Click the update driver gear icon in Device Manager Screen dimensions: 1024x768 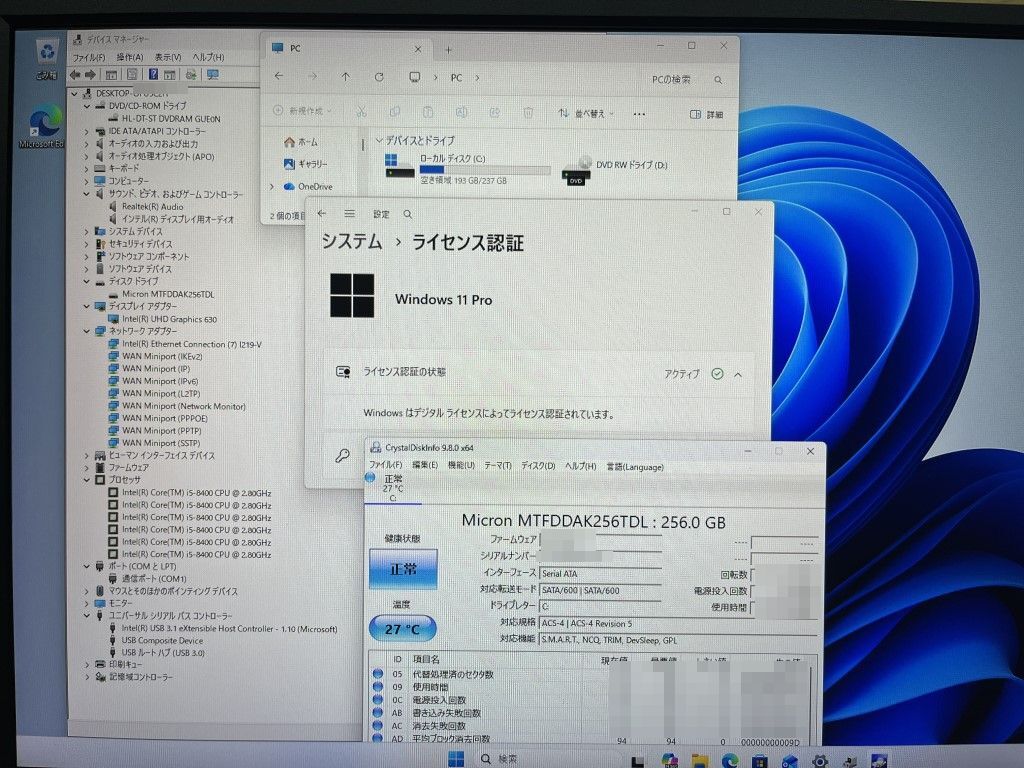pos(191,74)
